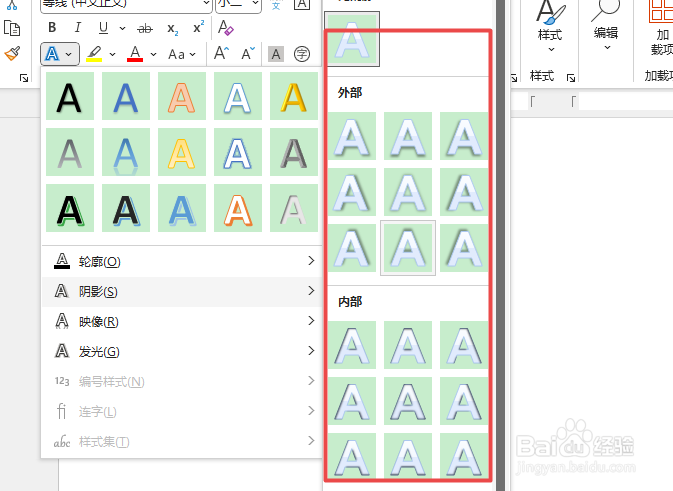Pick first inner shadow preset under 内部
Viewport: 673px width, 491px height.
tap(352, 345)
